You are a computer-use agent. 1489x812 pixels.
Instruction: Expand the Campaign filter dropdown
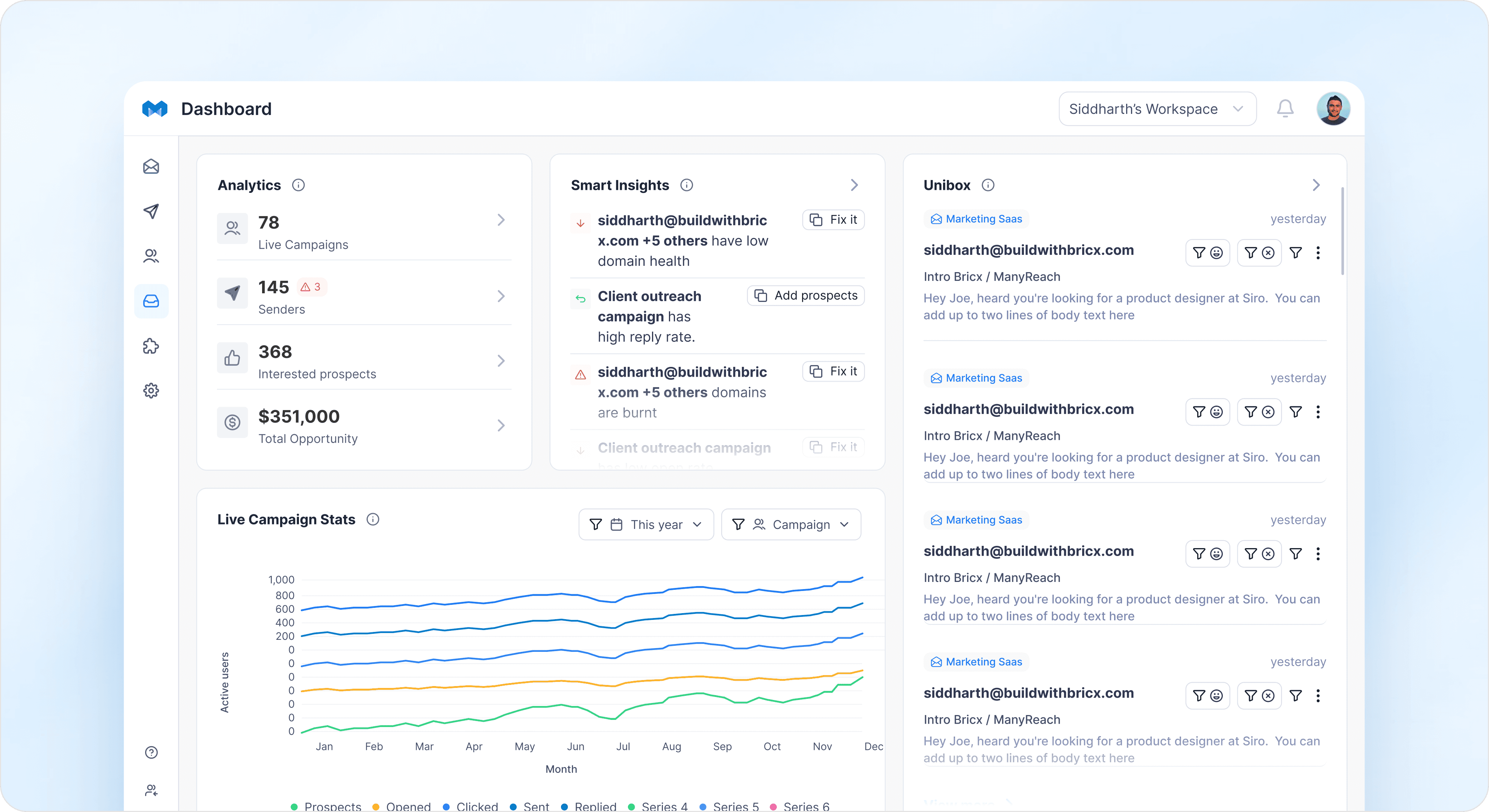(791, 524)
